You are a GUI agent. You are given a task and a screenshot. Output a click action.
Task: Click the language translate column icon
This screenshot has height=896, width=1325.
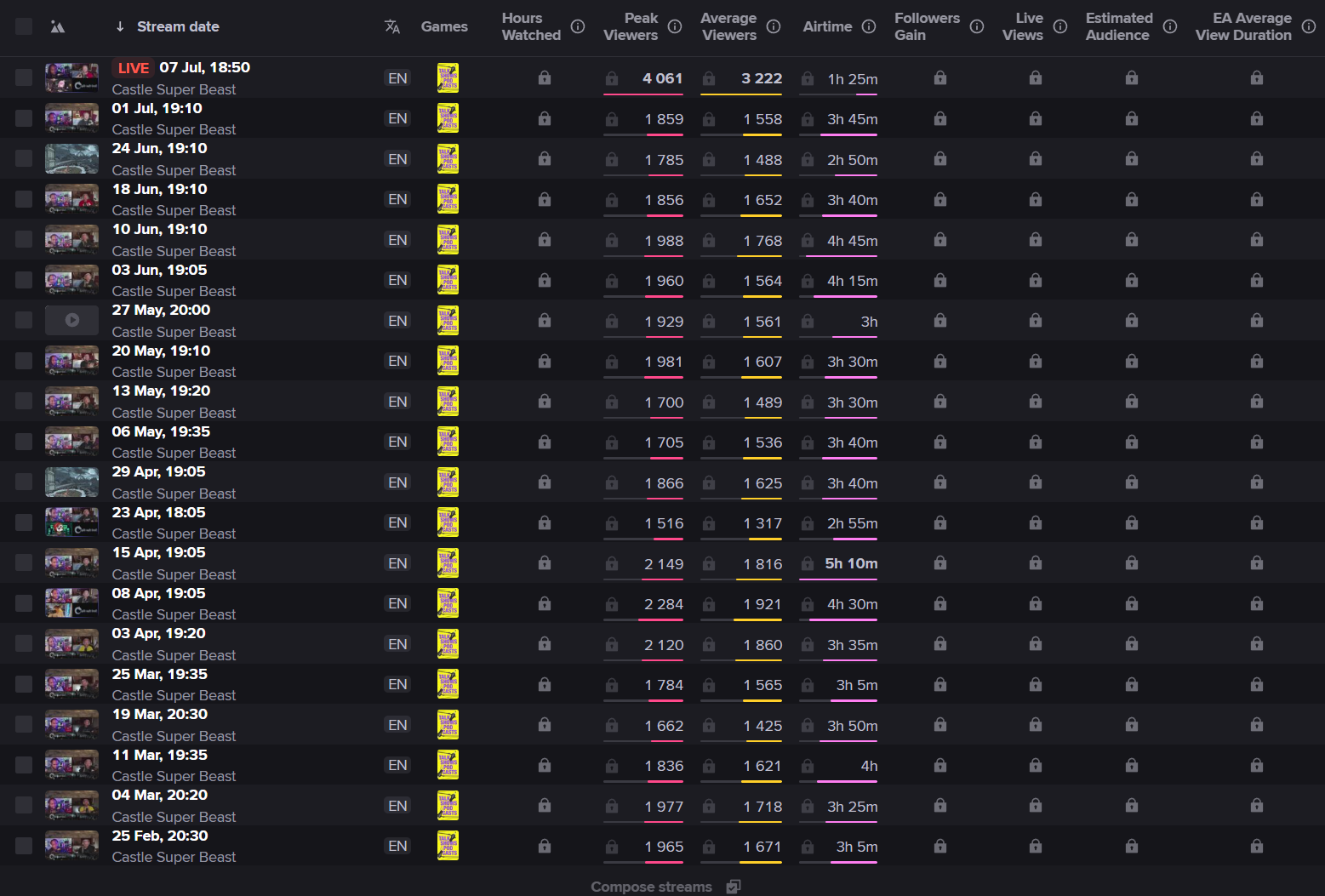(392, 26)
